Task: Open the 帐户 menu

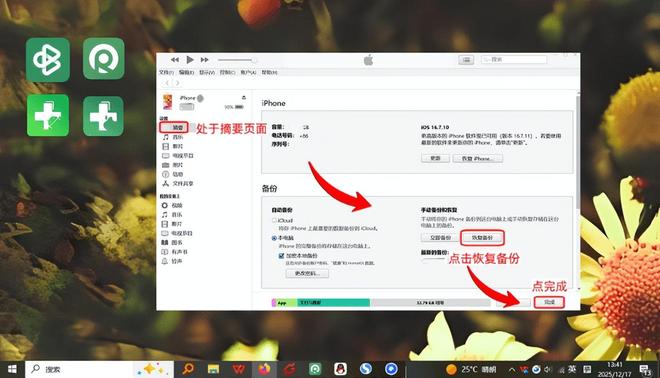Action: pos(248,72)
